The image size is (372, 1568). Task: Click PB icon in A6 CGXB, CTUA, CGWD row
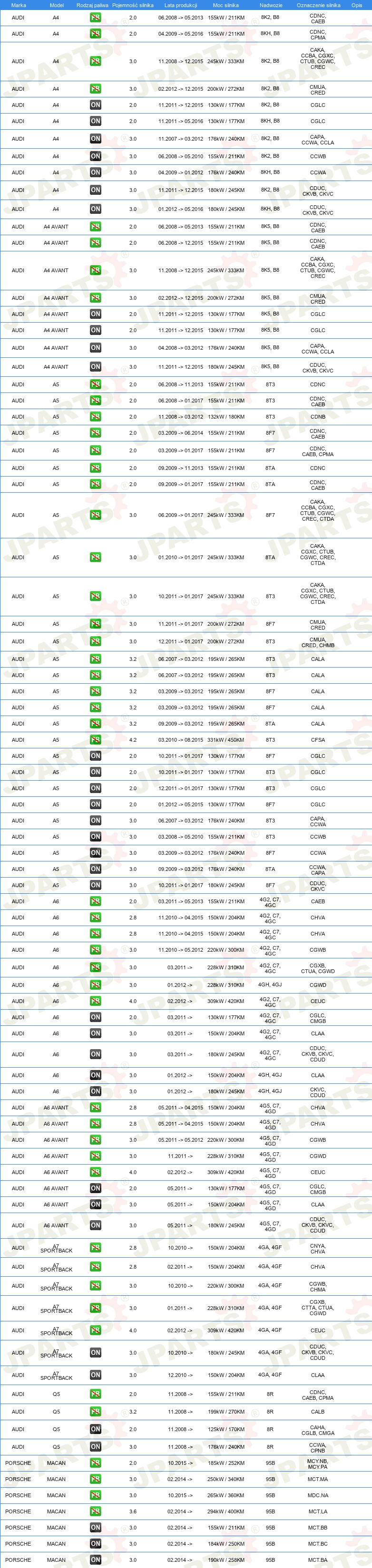(96, 968)
